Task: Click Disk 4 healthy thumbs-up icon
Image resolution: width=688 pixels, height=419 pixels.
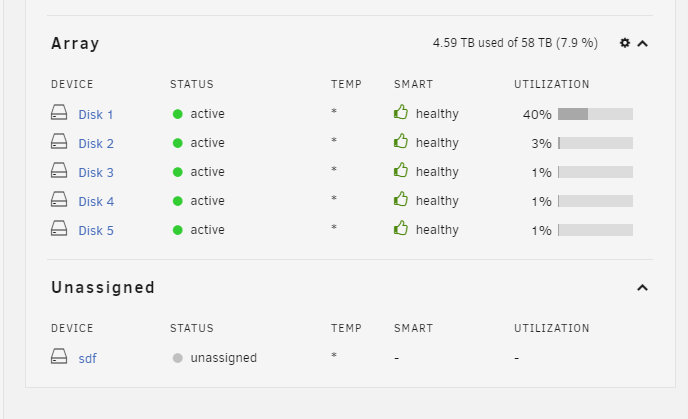Action: click(x=401, y=199)
